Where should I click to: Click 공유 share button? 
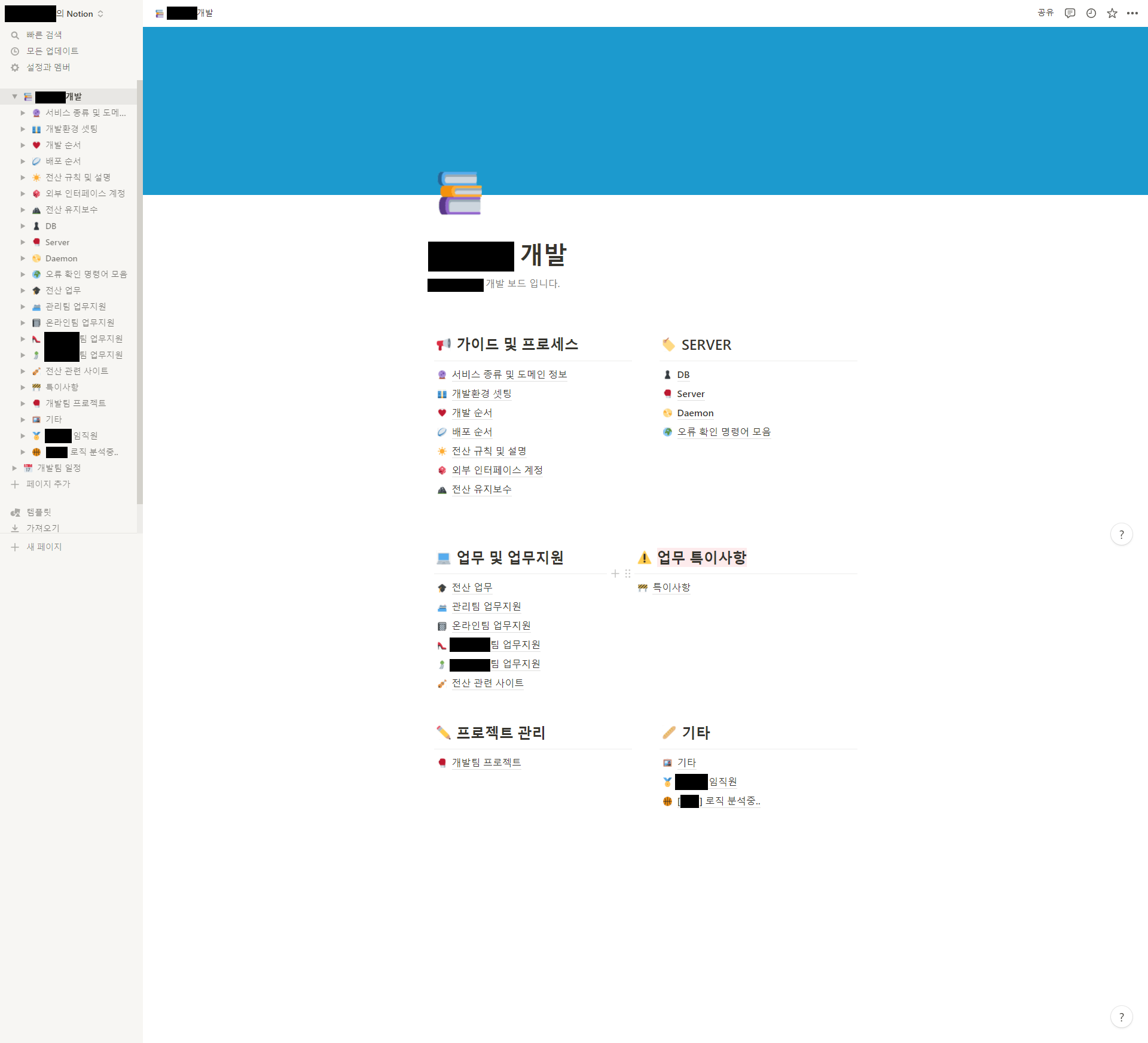(1045, 13)
